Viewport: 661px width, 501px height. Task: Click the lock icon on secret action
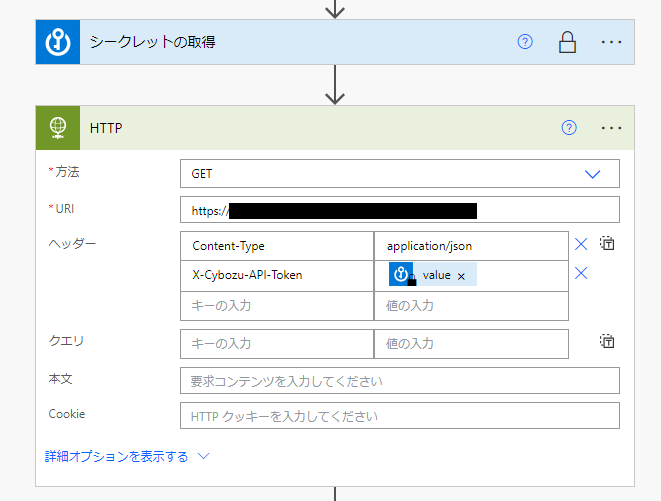[x=567, y=42]
